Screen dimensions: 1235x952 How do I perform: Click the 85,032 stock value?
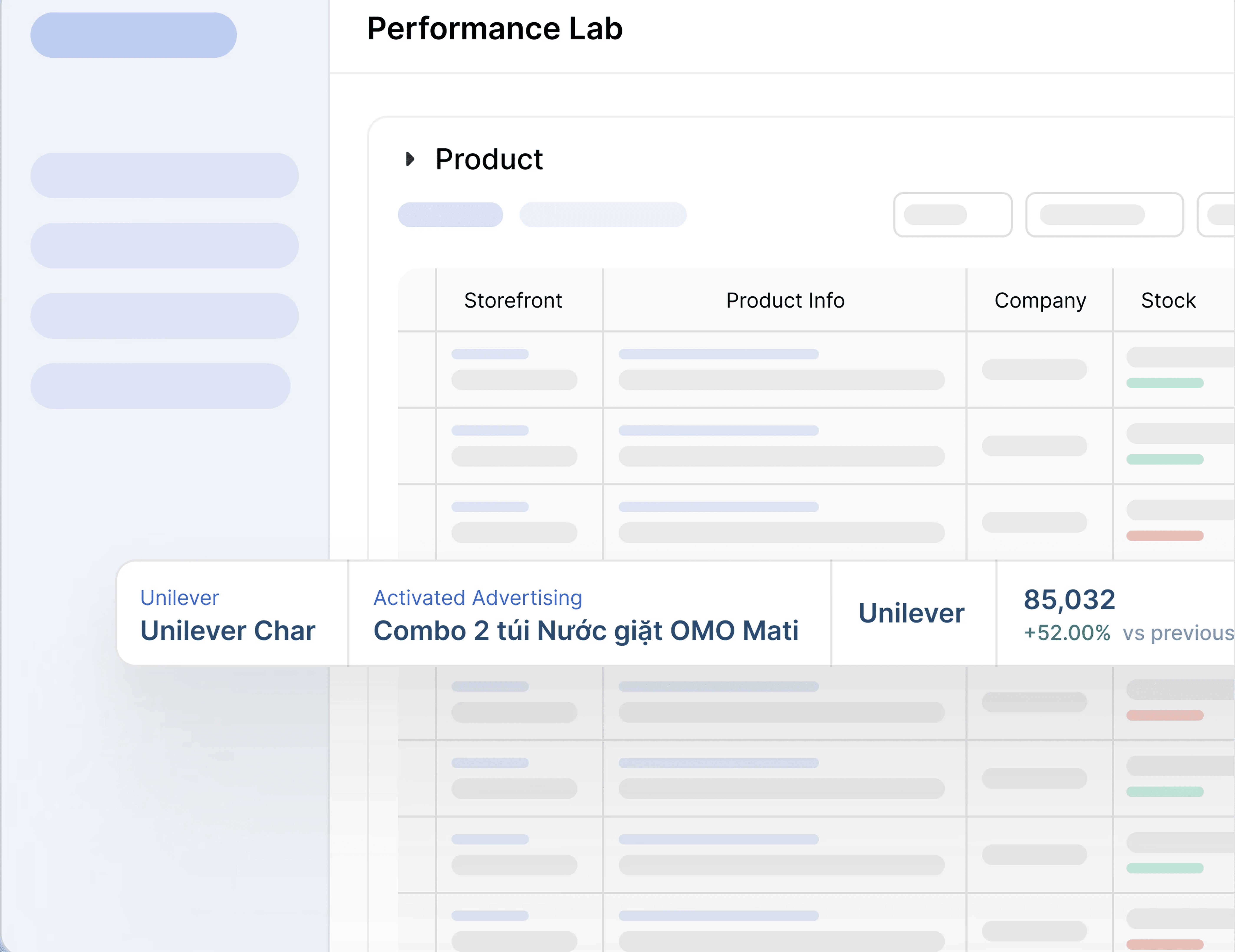(1069, 600)
